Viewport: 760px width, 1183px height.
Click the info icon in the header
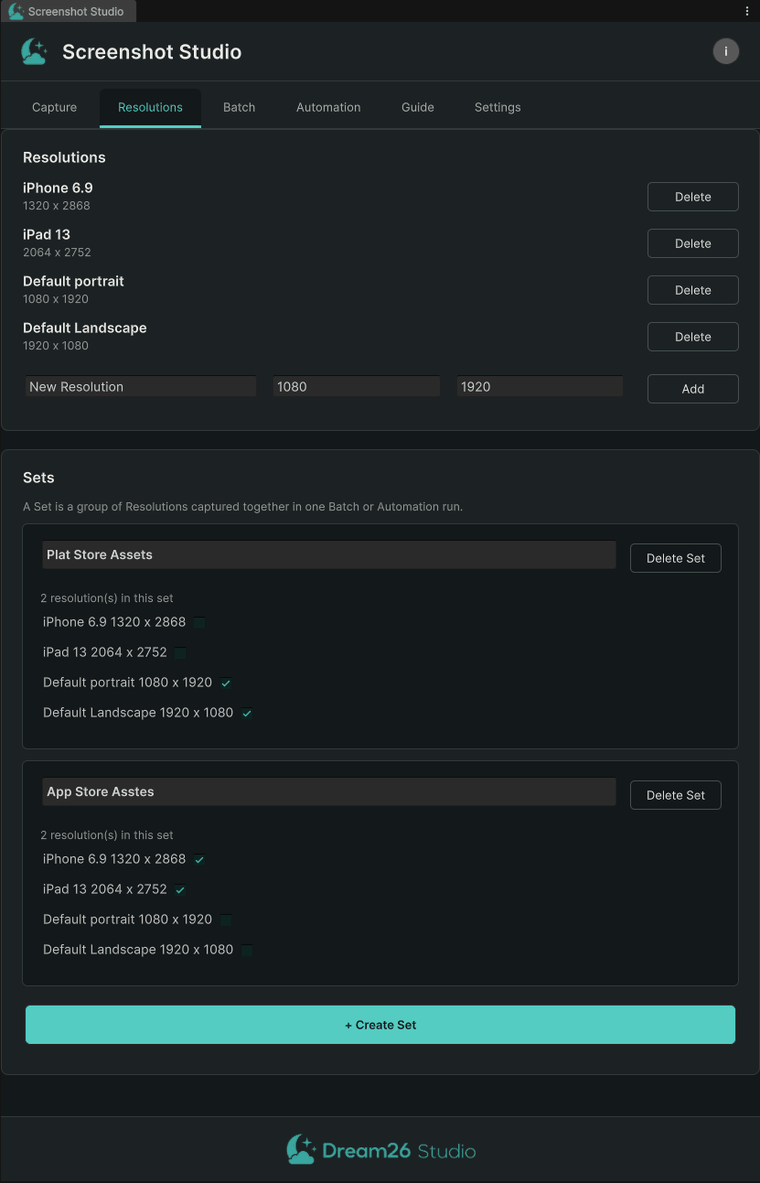click(x=725, y=51)
